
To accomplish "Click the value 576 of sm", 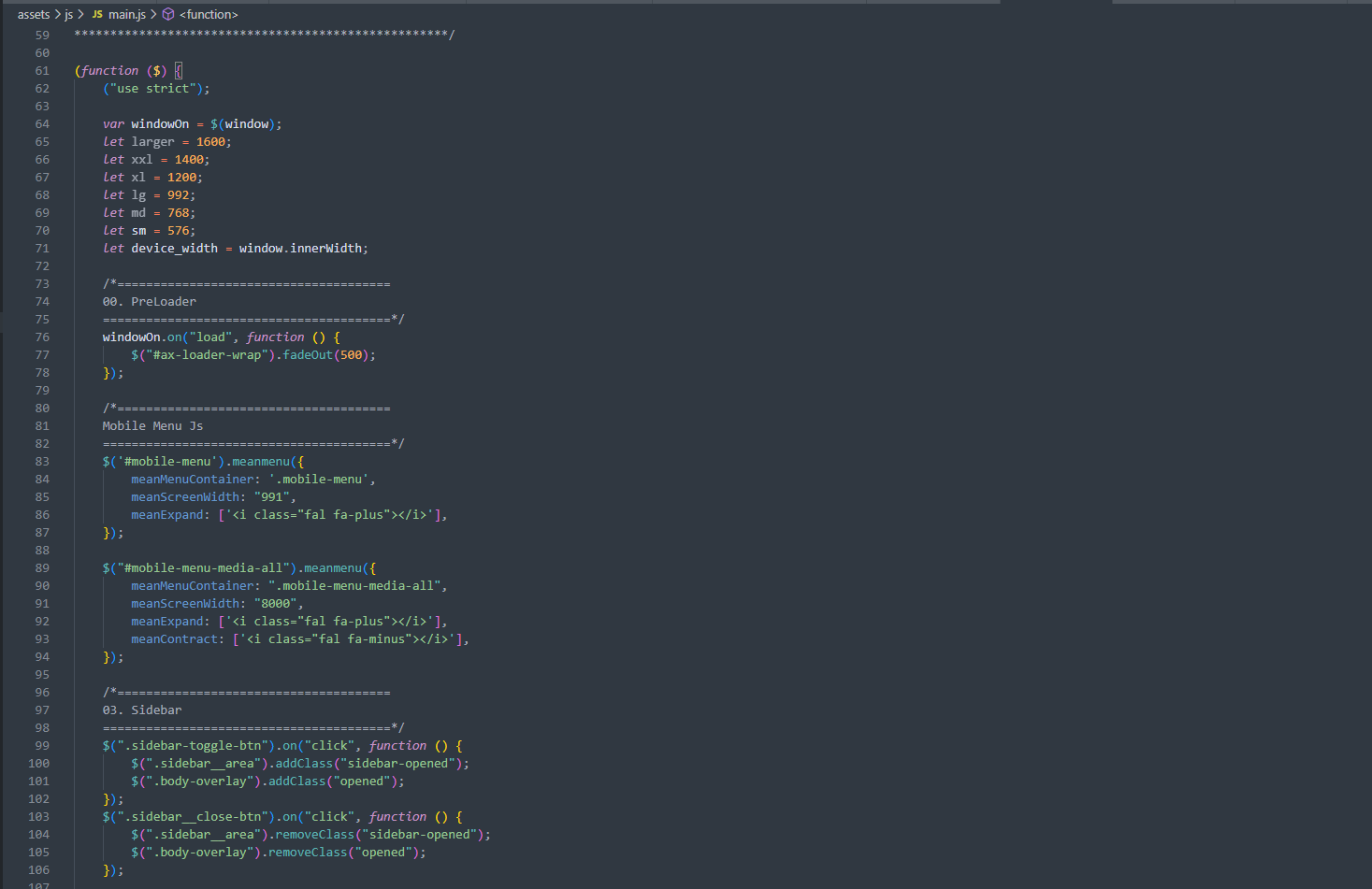I will 178,231.
